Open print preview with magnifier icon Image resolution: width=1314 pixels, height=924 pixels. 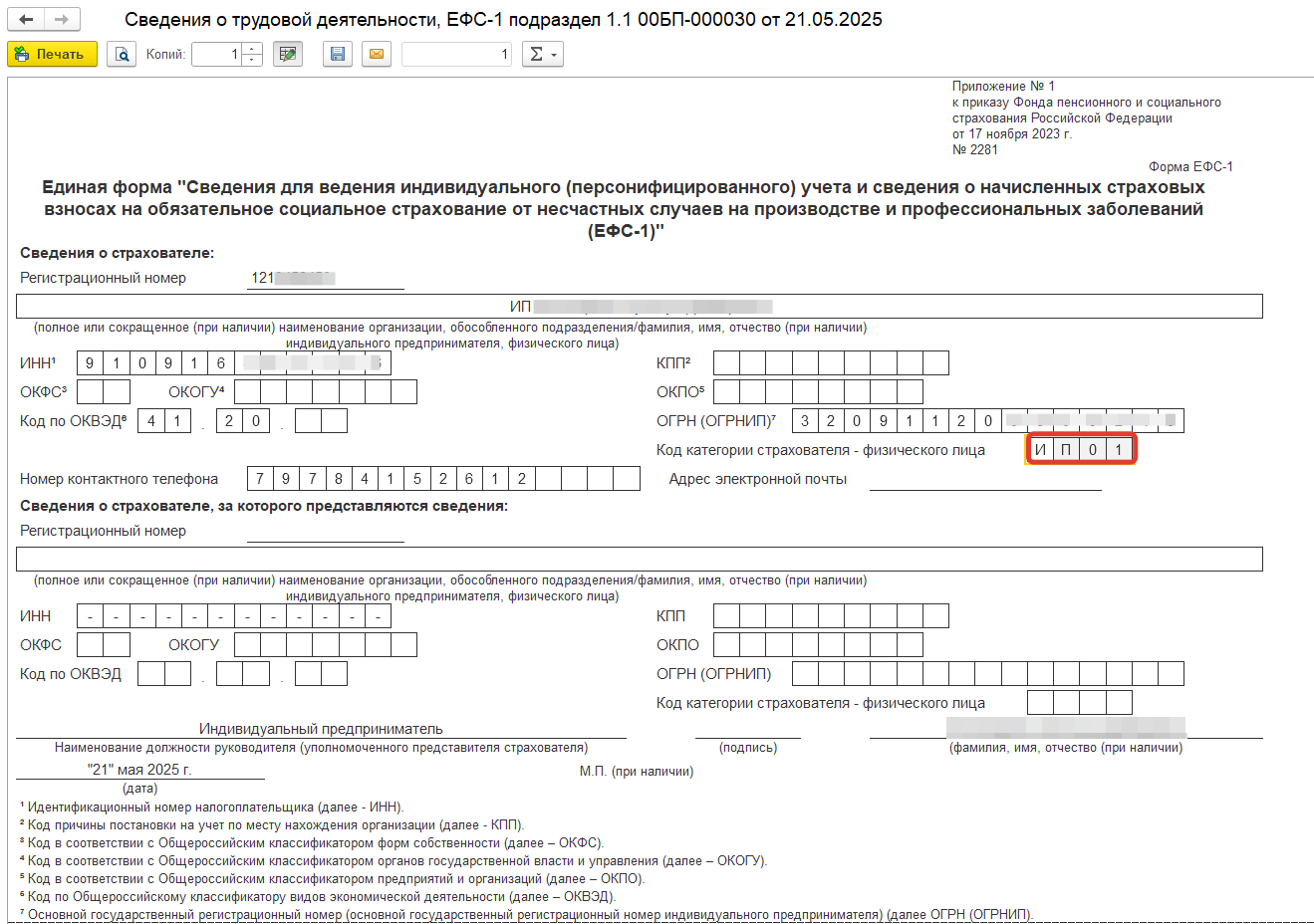click(x=122, y=54)
